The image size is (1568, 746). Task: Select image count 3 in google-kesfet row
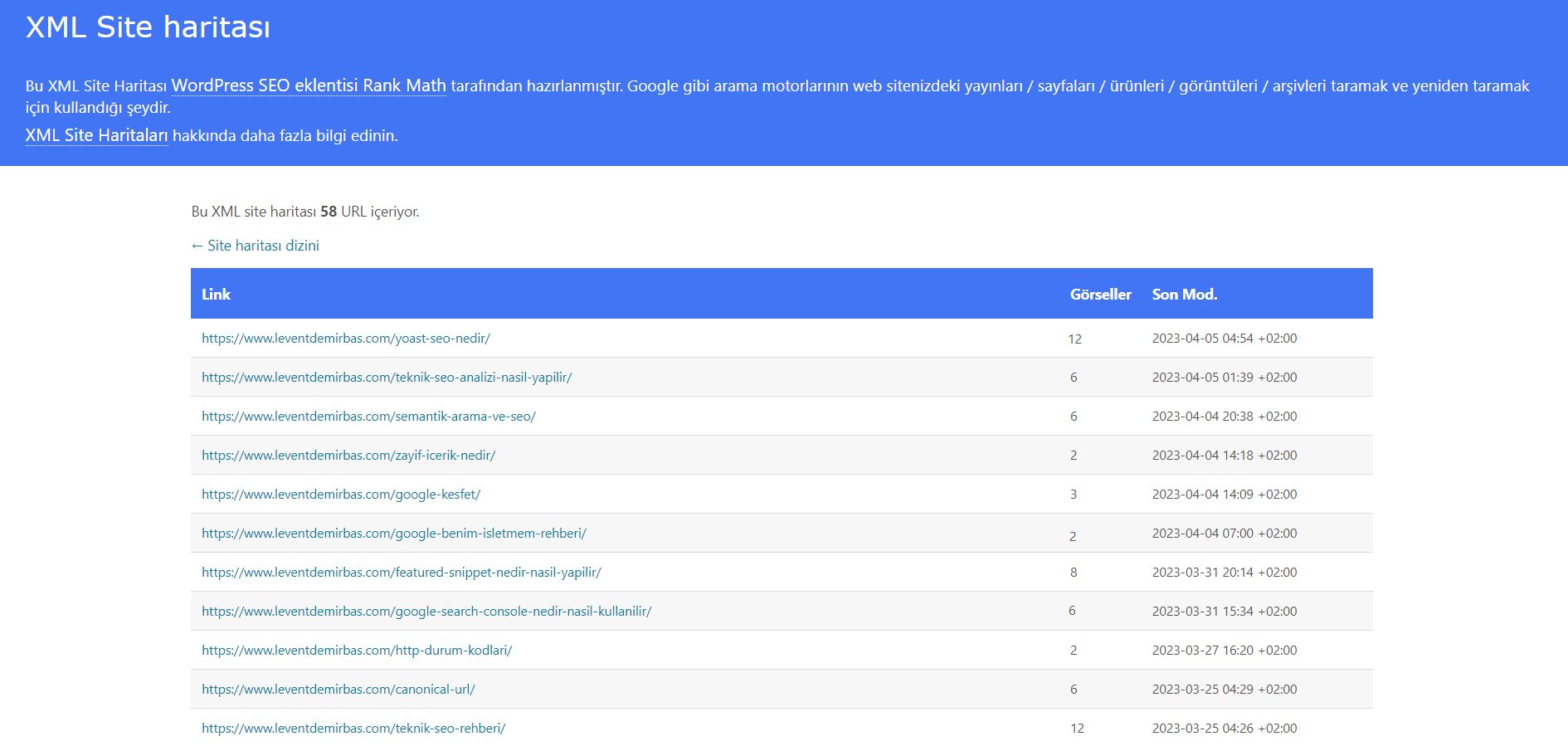pyautogui.click(x=1074, y=495)
